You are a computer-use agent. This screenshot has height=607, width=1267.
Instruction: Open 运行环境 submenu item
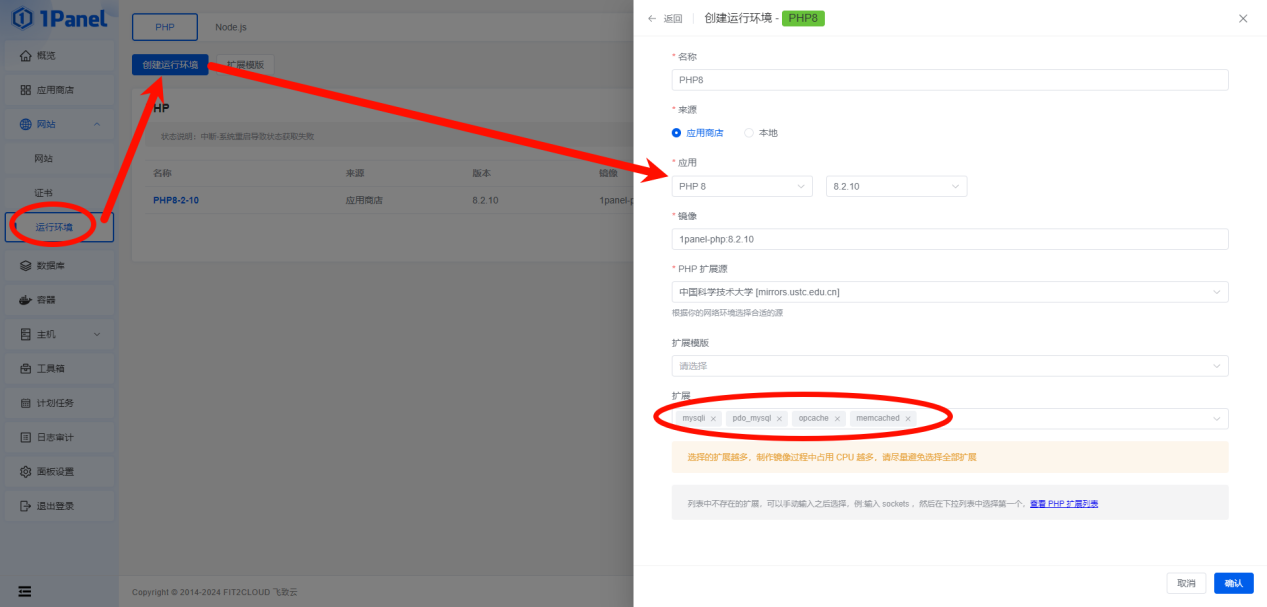[x=59, y=227]
